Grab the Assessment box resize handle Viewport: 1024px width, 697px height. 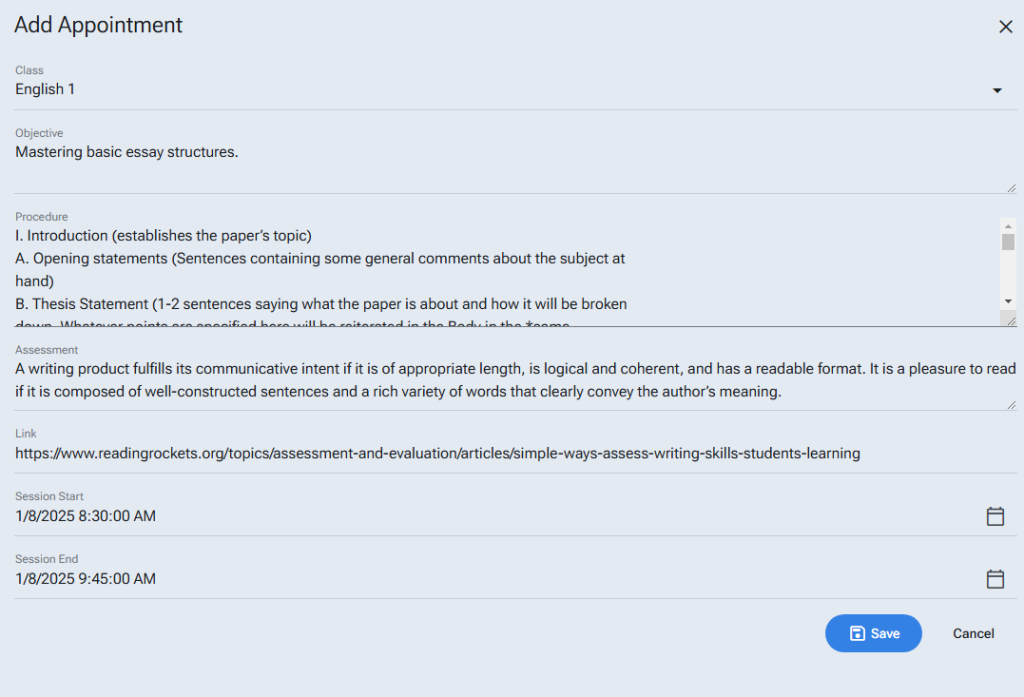click(1011, 404)
